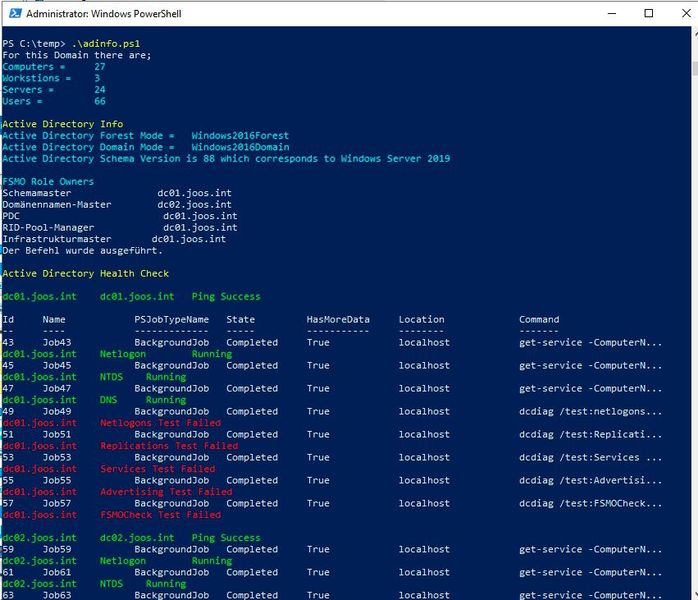The height and width of the screenshot is (600, 698).
Task: Click the 'Schemamaster' row label
Action: (x=37, y=193)
